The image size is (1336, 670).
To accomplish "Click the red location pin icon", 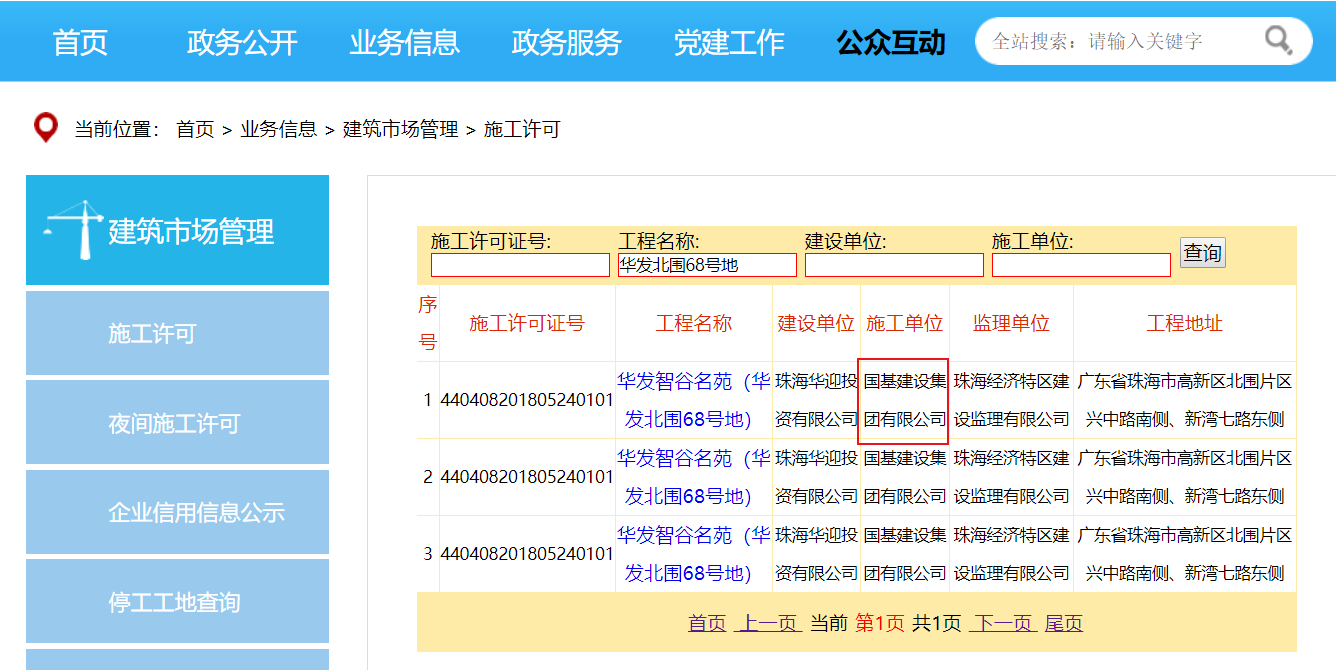I will [x=45, y=128].
